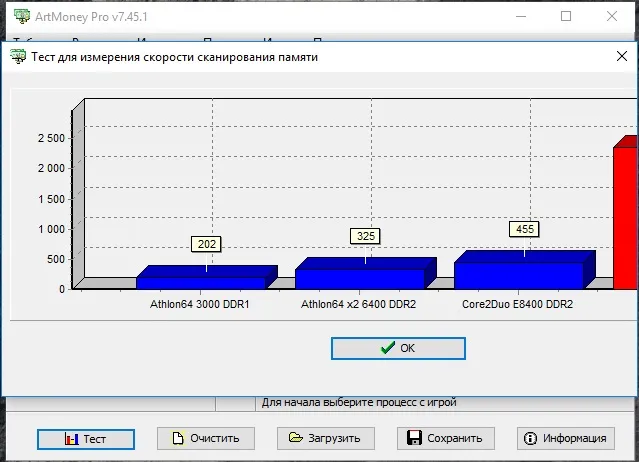The height and width of the screenshot is (462, 639).
Task: Click the floppy disk icon on Сохранить
Action: (x=414, y=438)
